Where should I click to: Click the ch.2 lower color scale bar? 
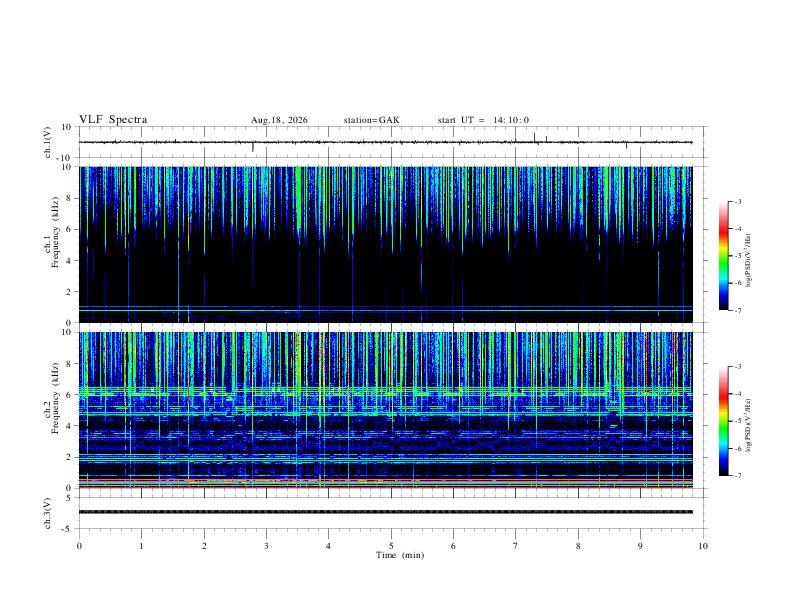tap(723, 421)
